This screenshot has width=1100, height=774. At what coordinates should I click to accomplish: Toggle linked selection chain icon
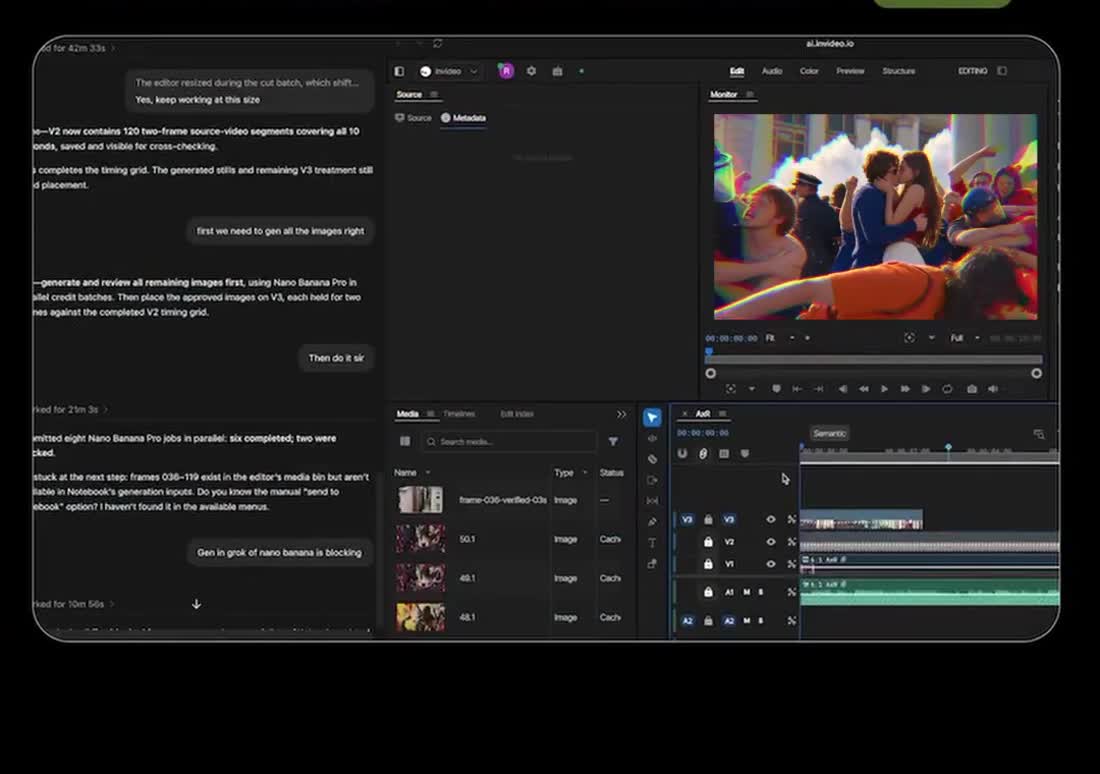point(703,454)
